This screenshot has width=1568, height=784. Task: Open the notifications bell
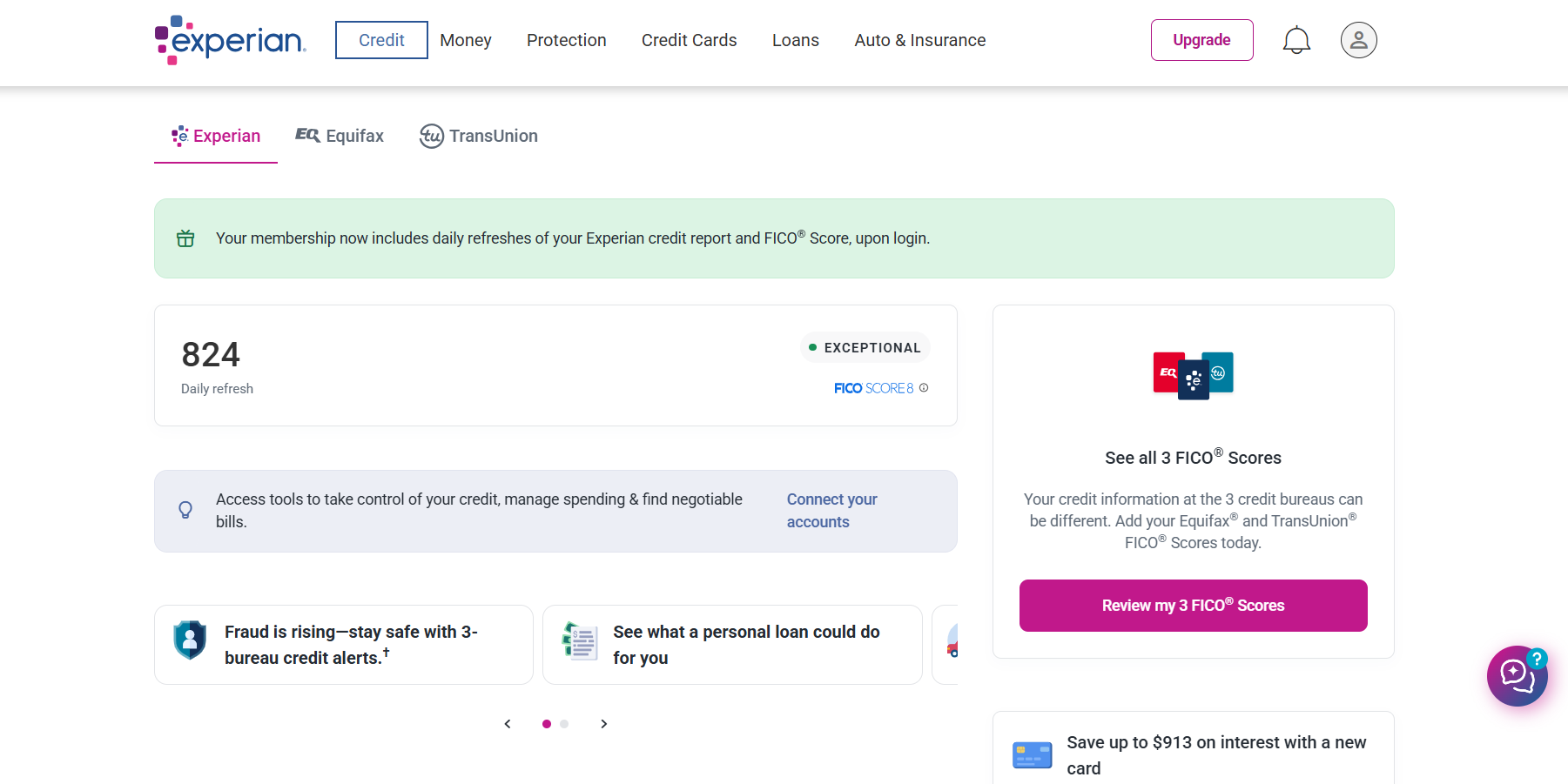1296,40
